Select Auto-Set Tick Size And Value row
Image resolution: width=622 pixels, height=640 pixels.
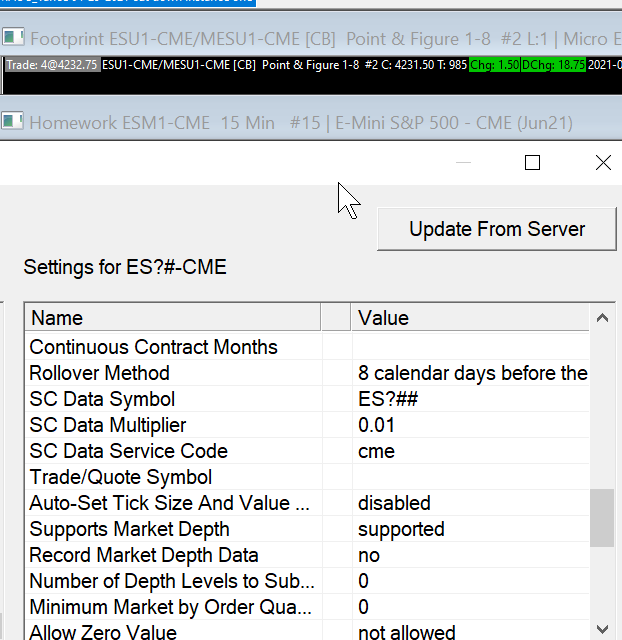point(307,503)
